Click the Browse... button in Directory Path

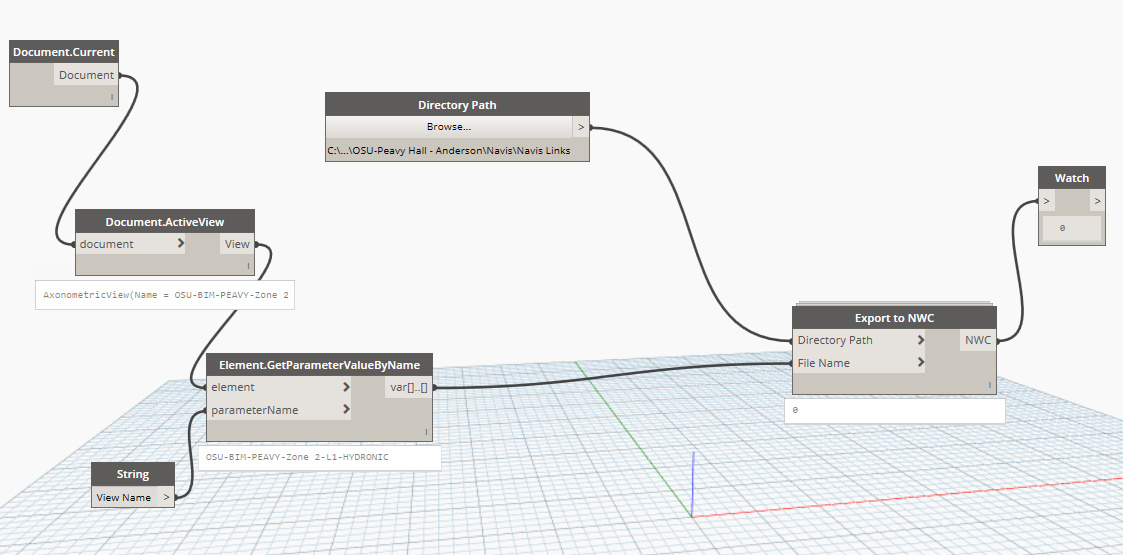pos(449,127)
